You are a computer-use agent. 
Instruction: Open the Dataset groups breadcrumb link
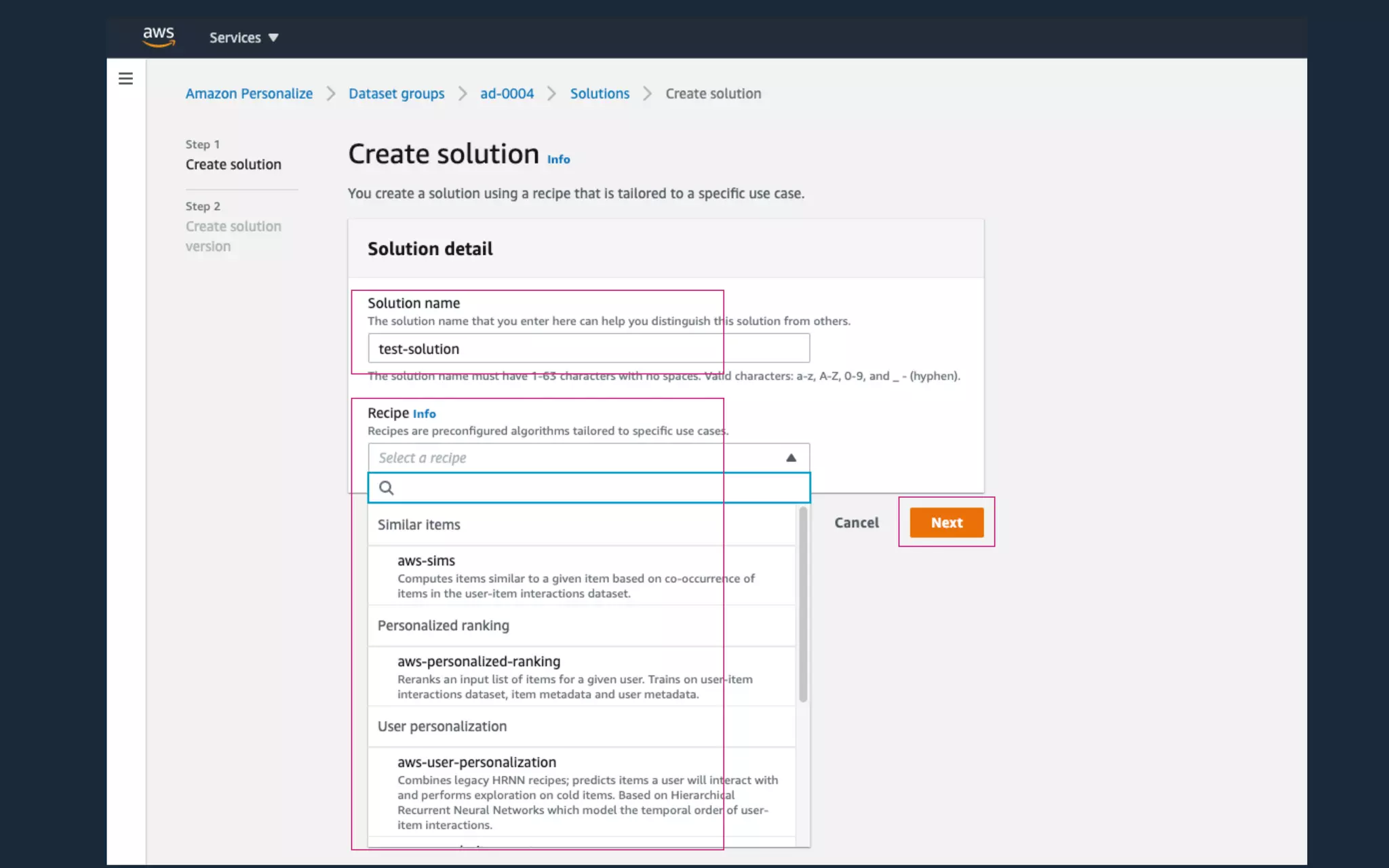click(396, 94)
